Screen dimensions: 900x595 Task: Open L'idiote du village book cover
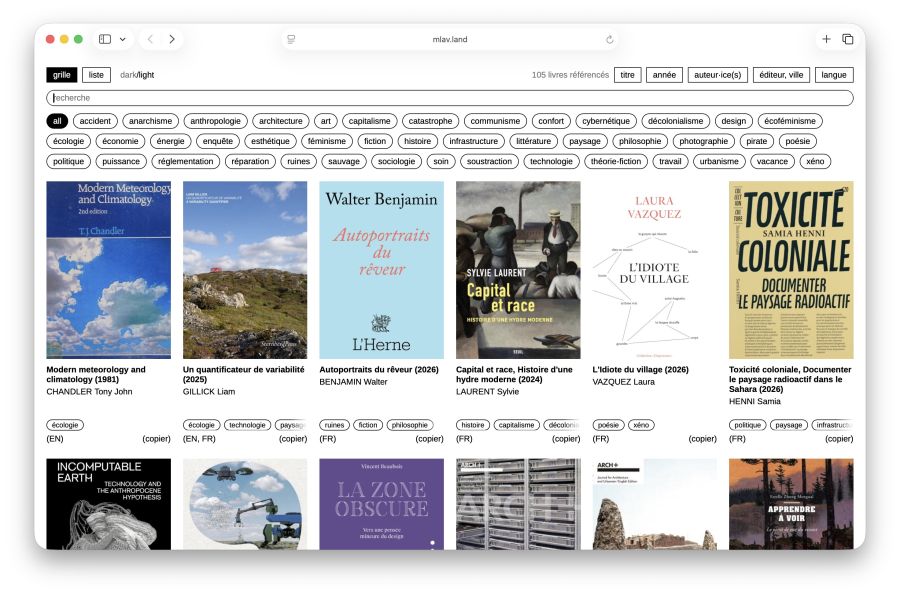tap(654, 270)
